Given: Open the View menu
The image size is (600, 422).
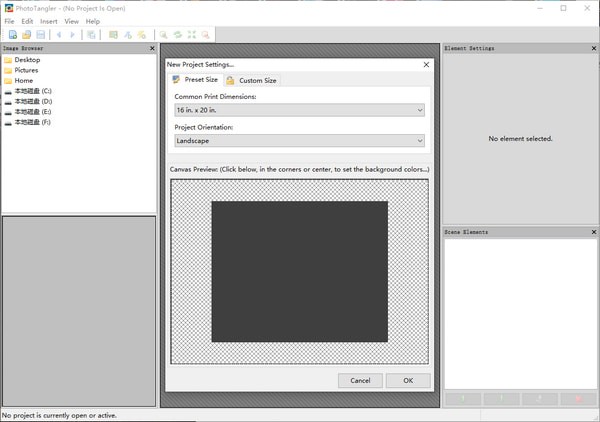Looking at the screenshot, I should (x=71, y=21).
